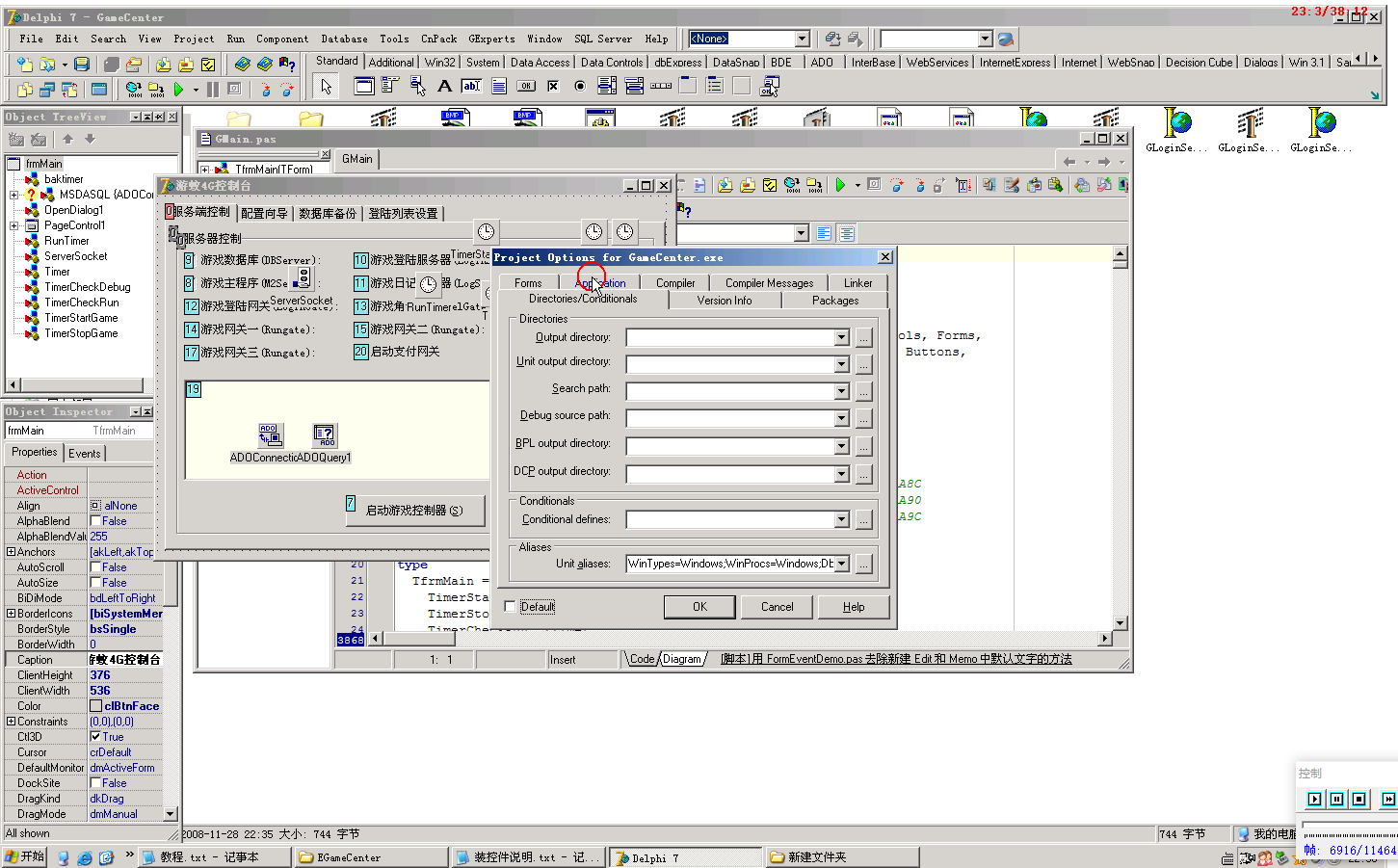The height and width of the screenshot is (868, 1398).
Task: Open the Search path dropdown
Action: (x=841, y=391)
